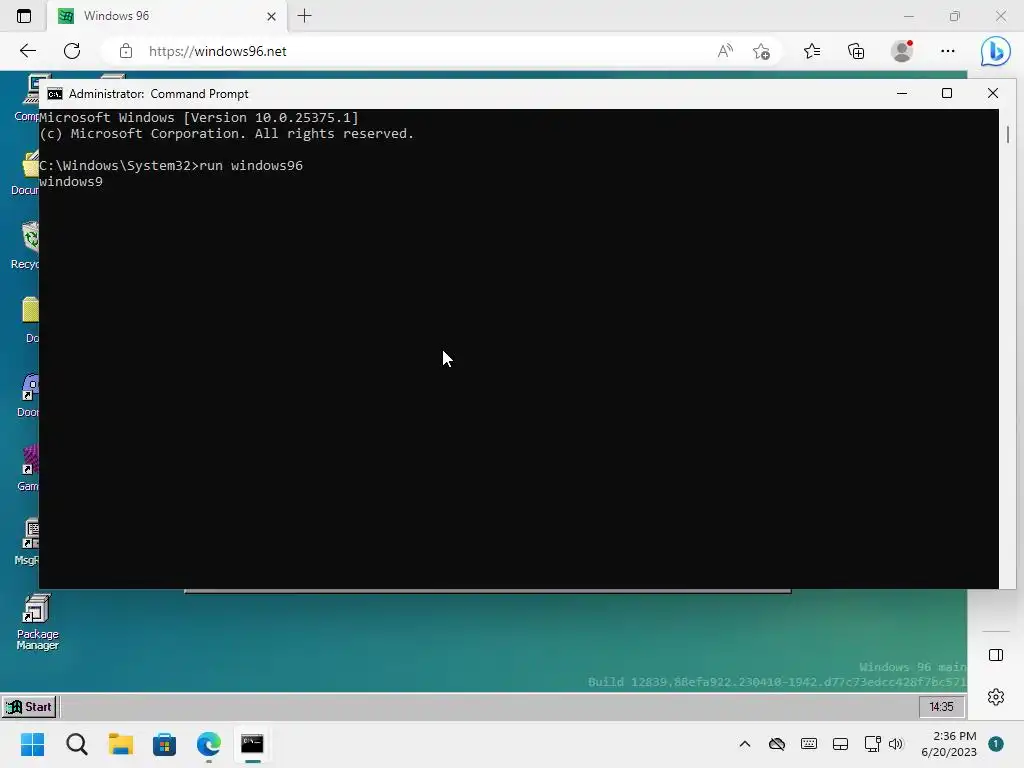This screenshot has width=1024, height=768.
Task: Close the Command Prompt window
Action: pos(993,93)
